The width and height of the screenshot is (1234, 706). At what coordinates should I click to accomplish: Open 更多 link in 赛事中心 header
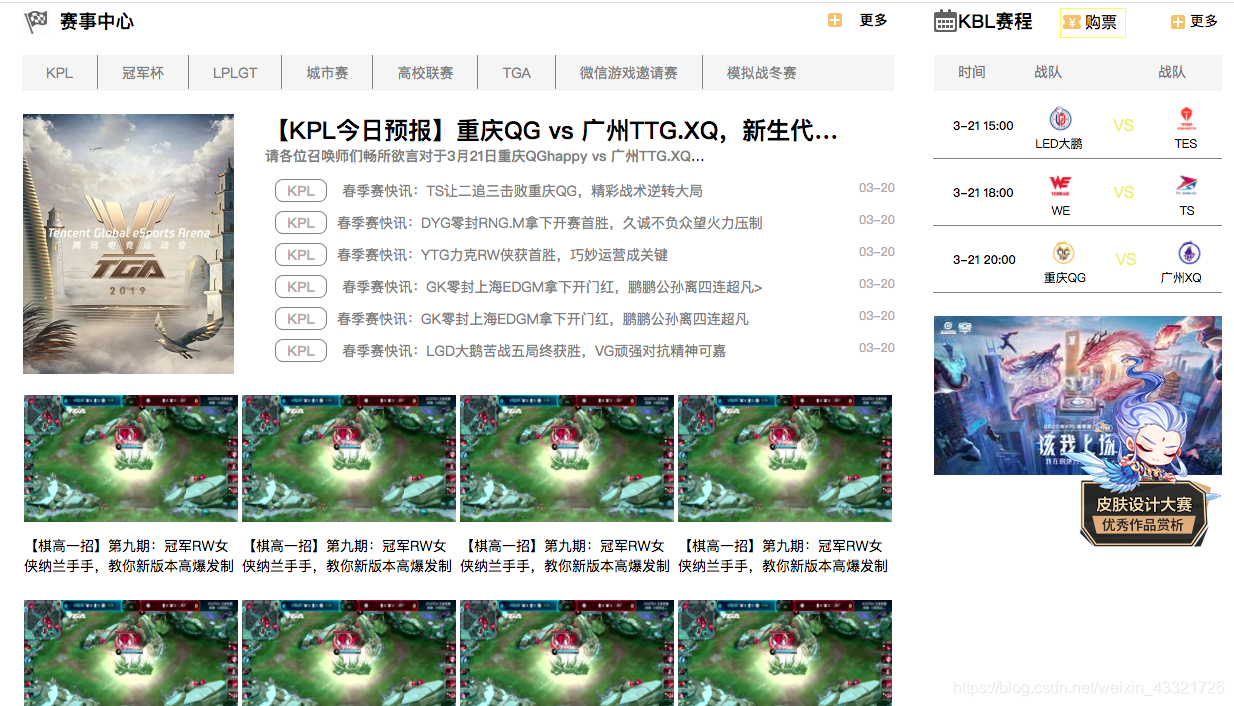[873, 20]
